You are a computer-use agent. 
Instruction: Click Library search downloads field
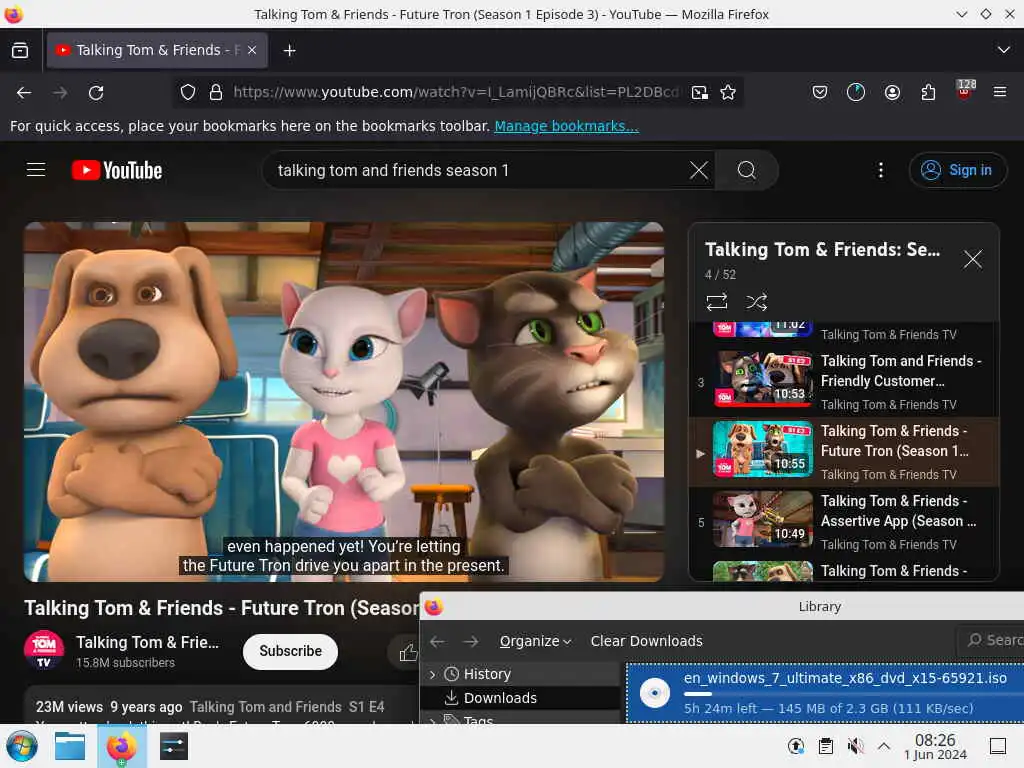pyautogui.click(x=991, y=640)
